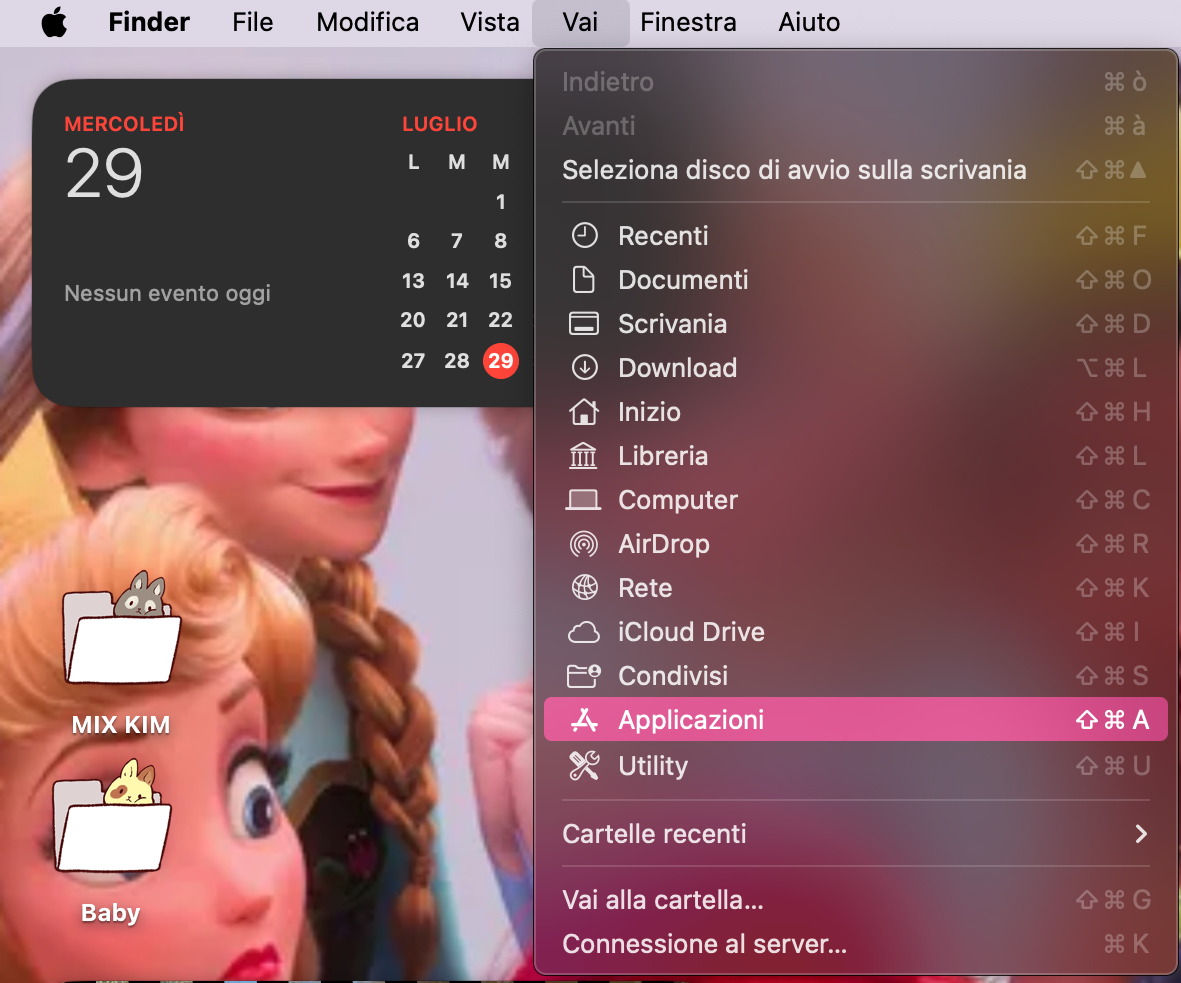Click the Documenti page icon
Viewport: 1181px width, 983px height.
click(x=584, y=279)
